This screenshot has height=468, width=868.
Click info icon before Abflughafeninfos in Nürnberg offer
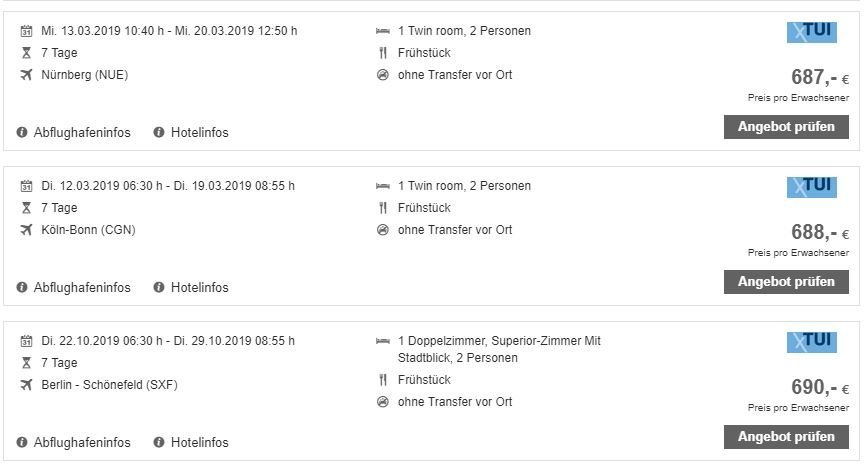[x=22, y=132]
